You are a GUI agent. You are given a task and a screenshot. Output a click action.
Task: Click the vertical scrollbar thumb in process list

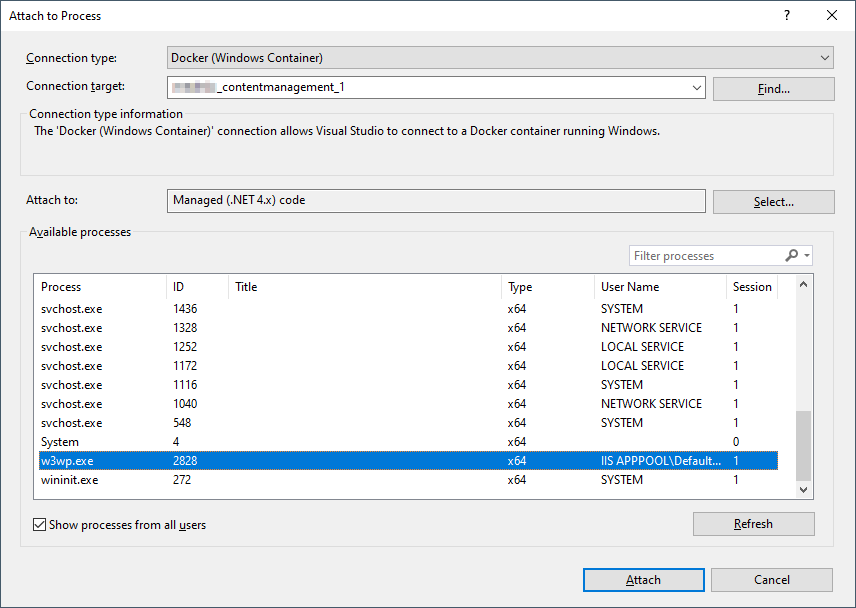[803, 445]
